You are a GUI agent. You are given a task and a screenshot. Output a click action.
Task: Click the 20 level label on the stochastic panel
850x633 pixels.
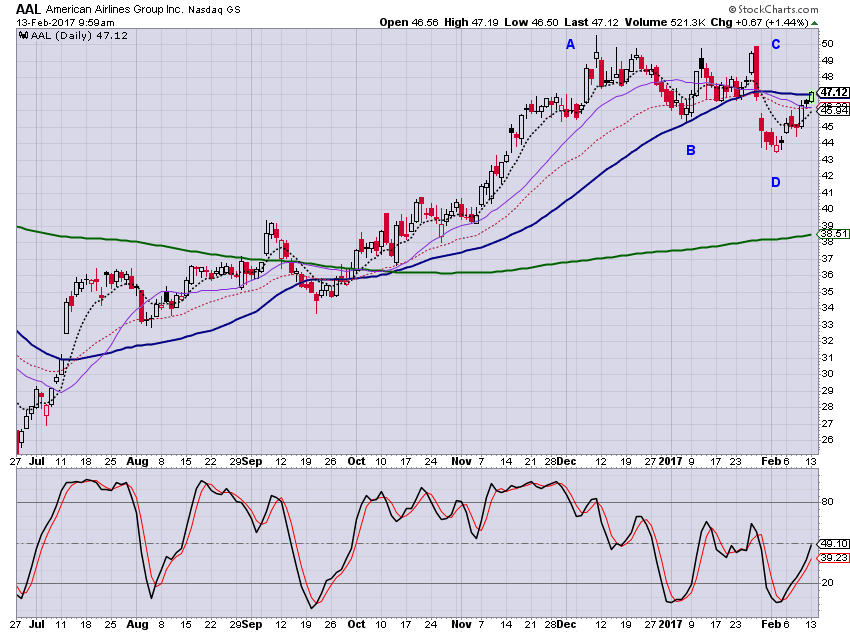click(827, 583)
